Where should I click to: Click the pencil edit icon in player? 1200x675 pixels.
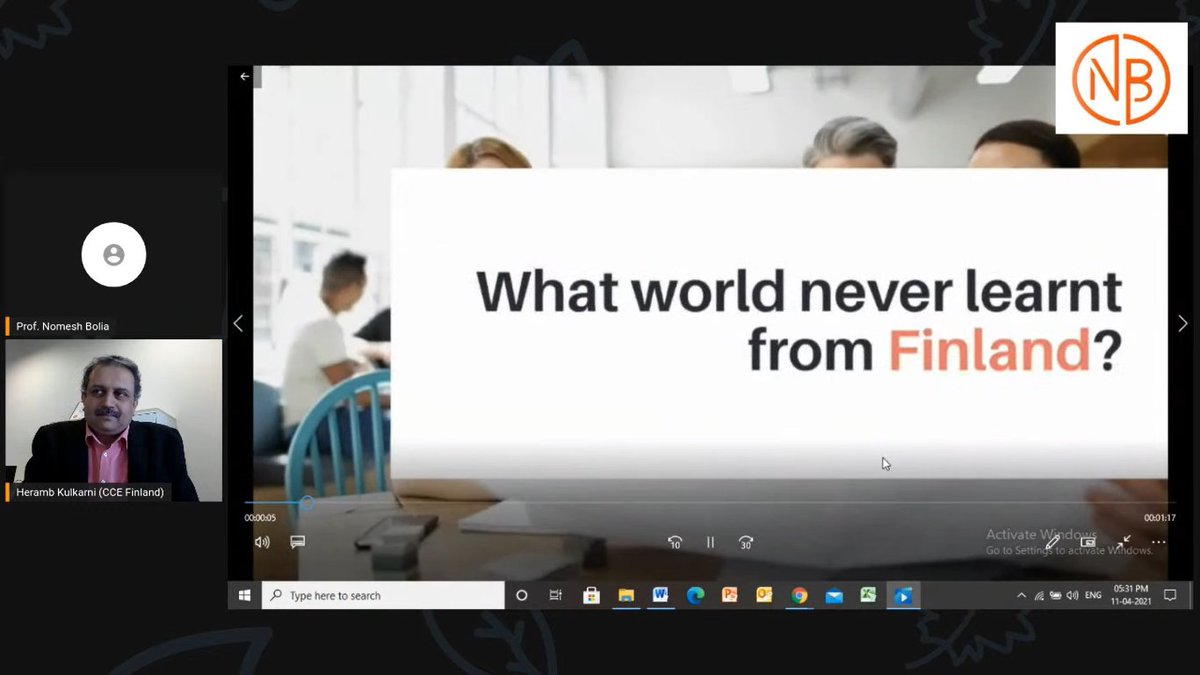pyautogui.click(x=1053, y=542)
